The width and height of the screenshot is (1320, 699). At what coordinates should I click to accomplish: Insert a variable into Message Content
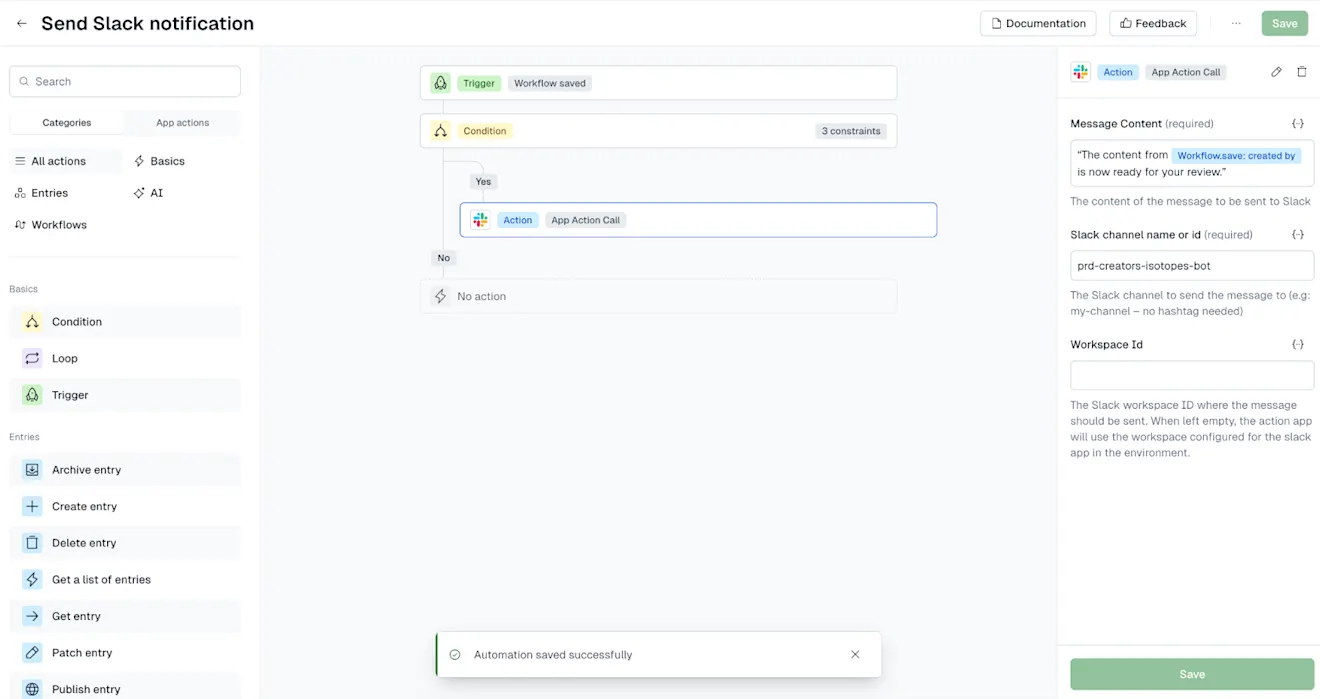tap(1298, 122)
